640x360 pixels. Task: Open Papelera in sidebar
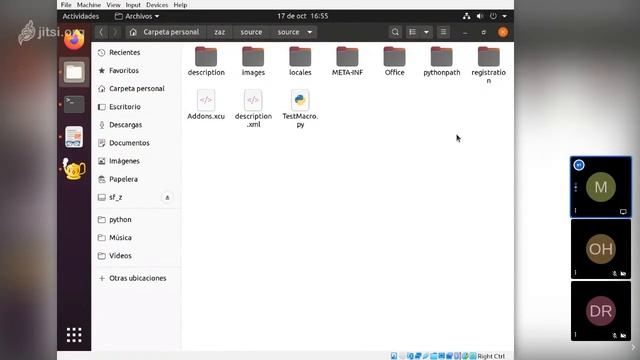(136, 179)
